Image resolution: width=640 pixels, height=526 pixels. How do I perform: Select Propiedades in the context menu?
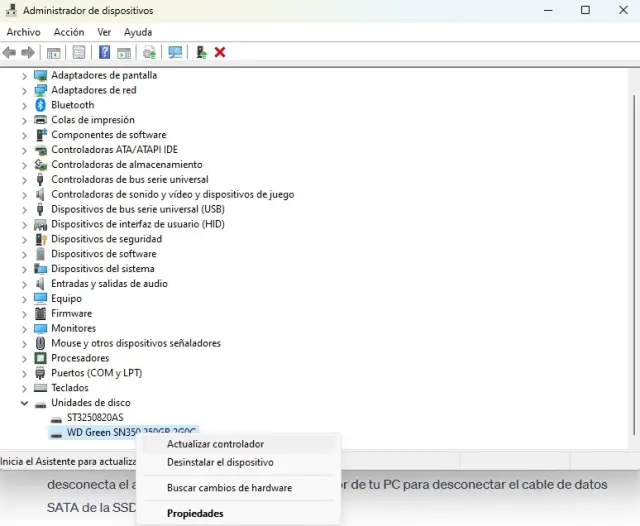click(195, 514)
